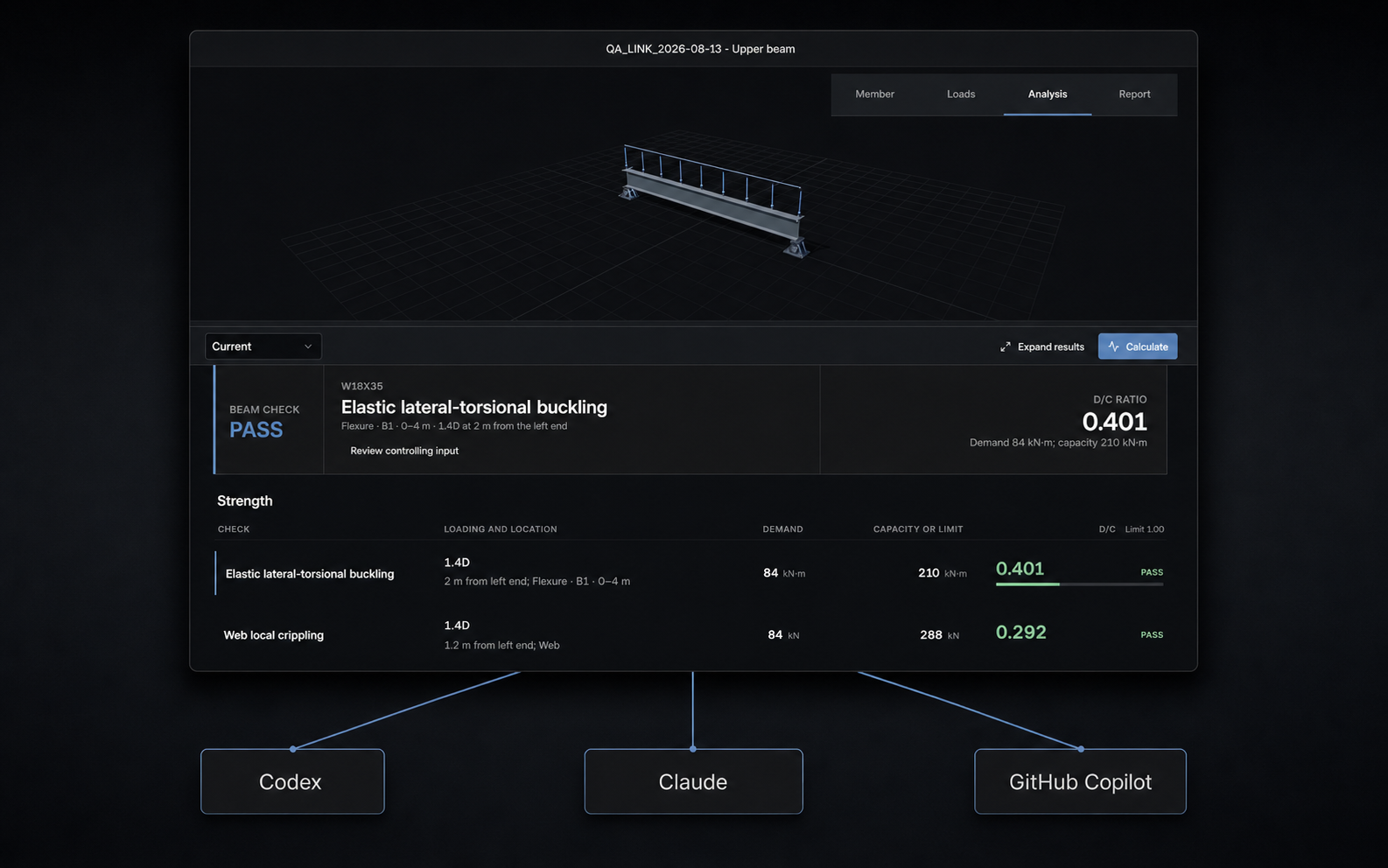The width and height of the screenshot is (1388, 868).
Task: Open the Loads tab
Action: (960, 94)
